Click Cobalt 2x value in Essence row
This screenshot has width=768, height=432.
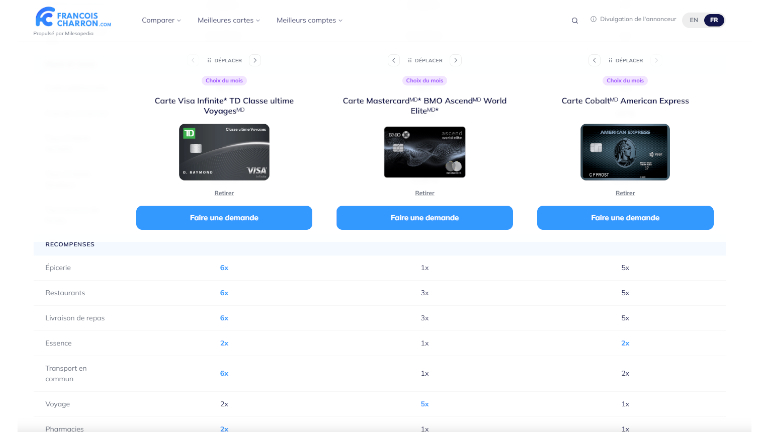pos(625,343)
